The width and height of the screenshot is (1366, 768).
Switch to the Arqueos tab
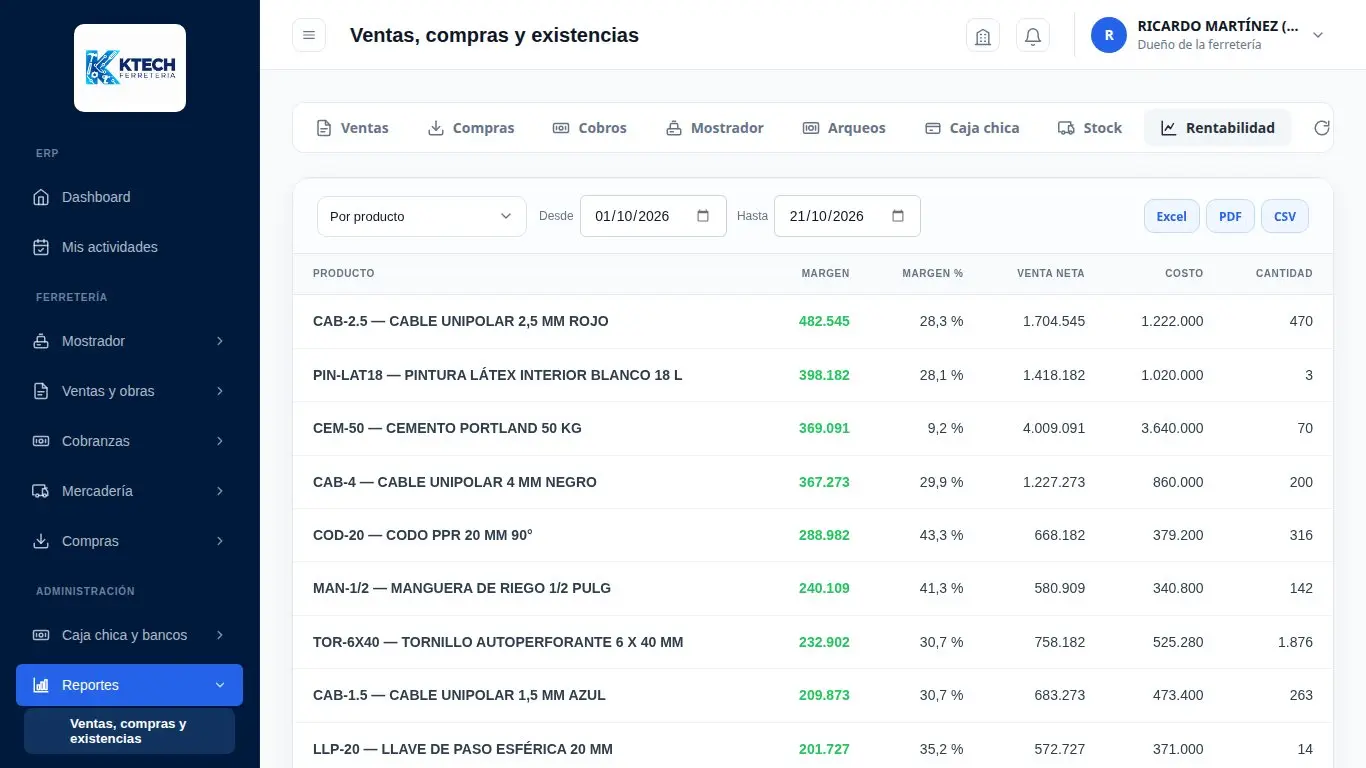coord(844,128)
